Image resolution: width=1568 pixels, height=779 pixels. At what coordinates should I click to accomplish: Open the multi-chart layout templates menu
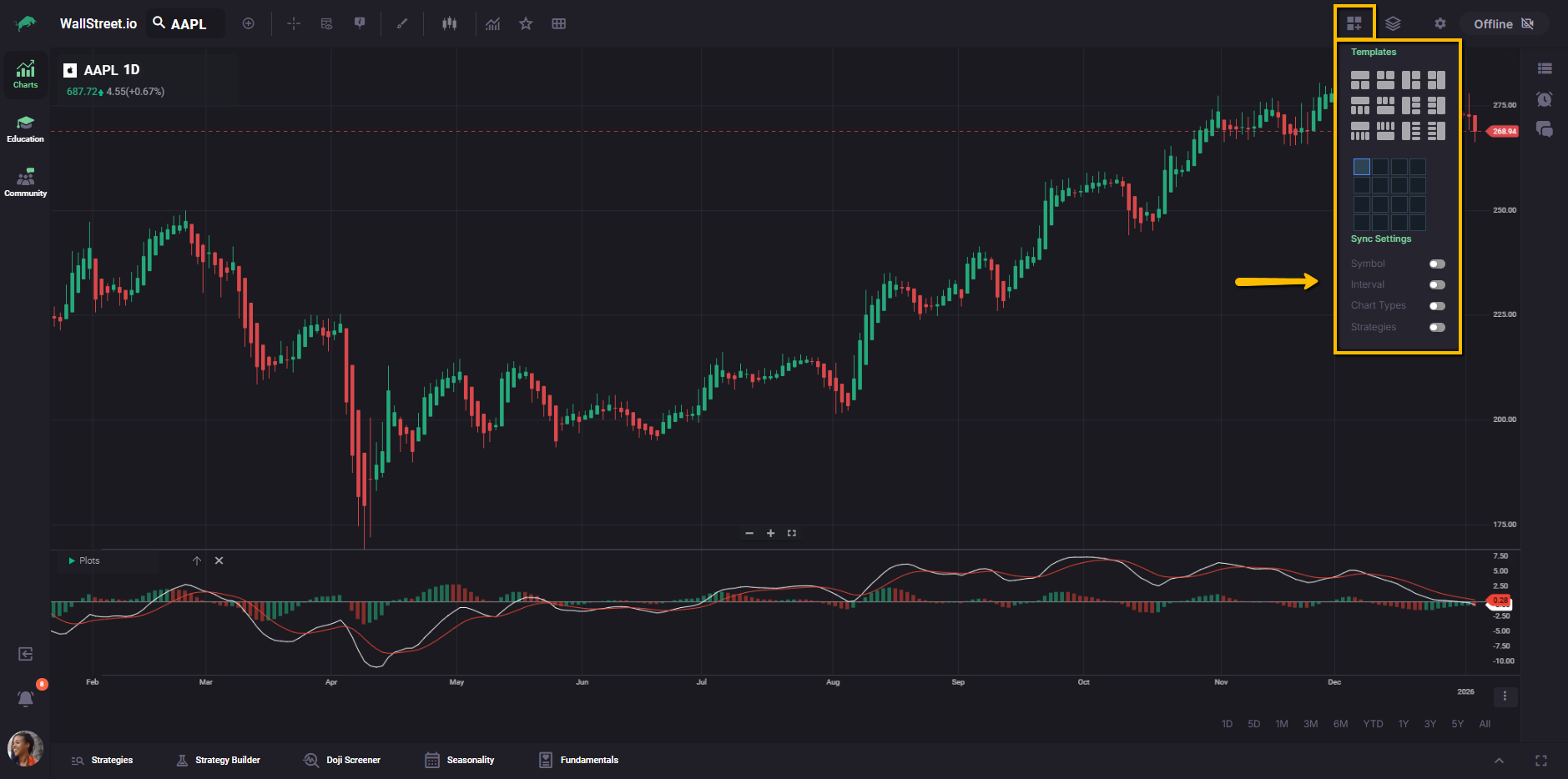tap(1354, 23)
